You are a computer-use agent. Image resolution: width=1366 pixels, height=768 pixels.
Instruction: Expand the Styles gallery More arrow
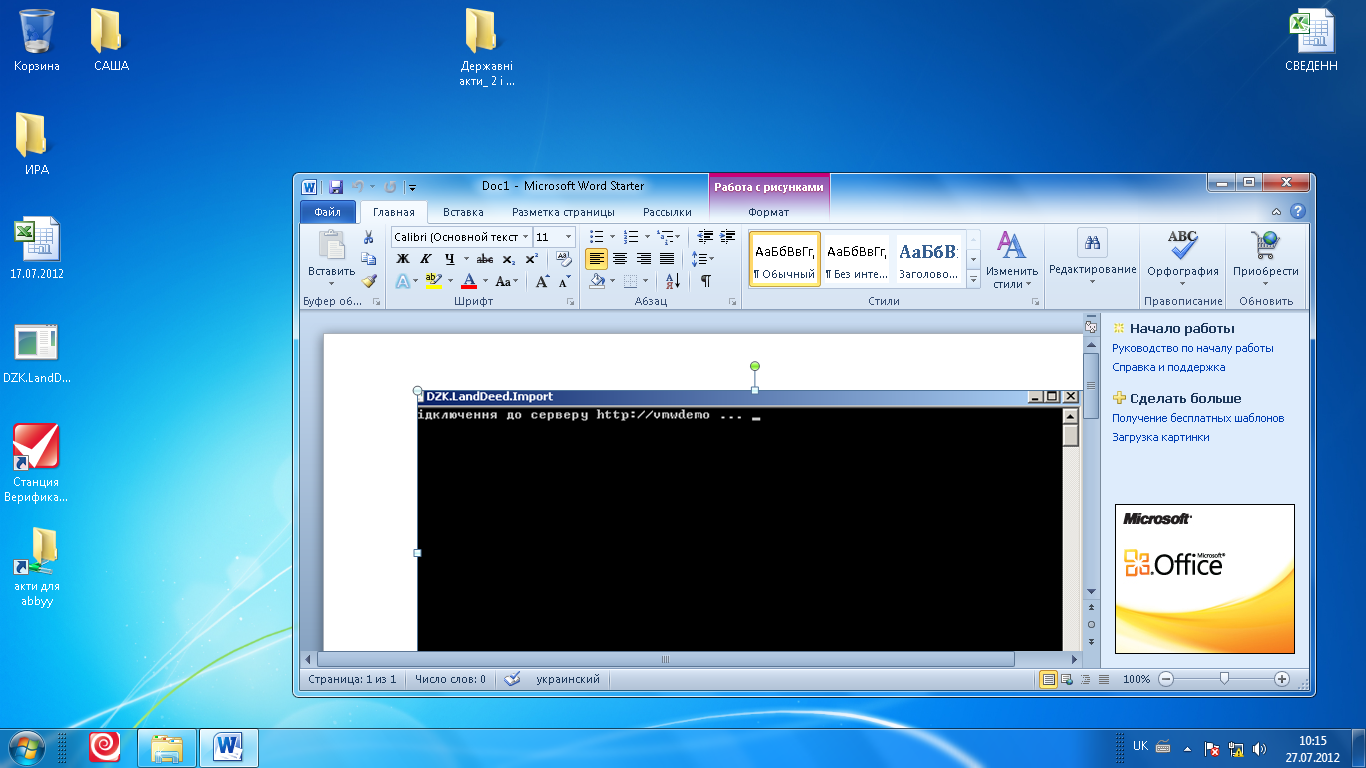(x=974, y=280)
